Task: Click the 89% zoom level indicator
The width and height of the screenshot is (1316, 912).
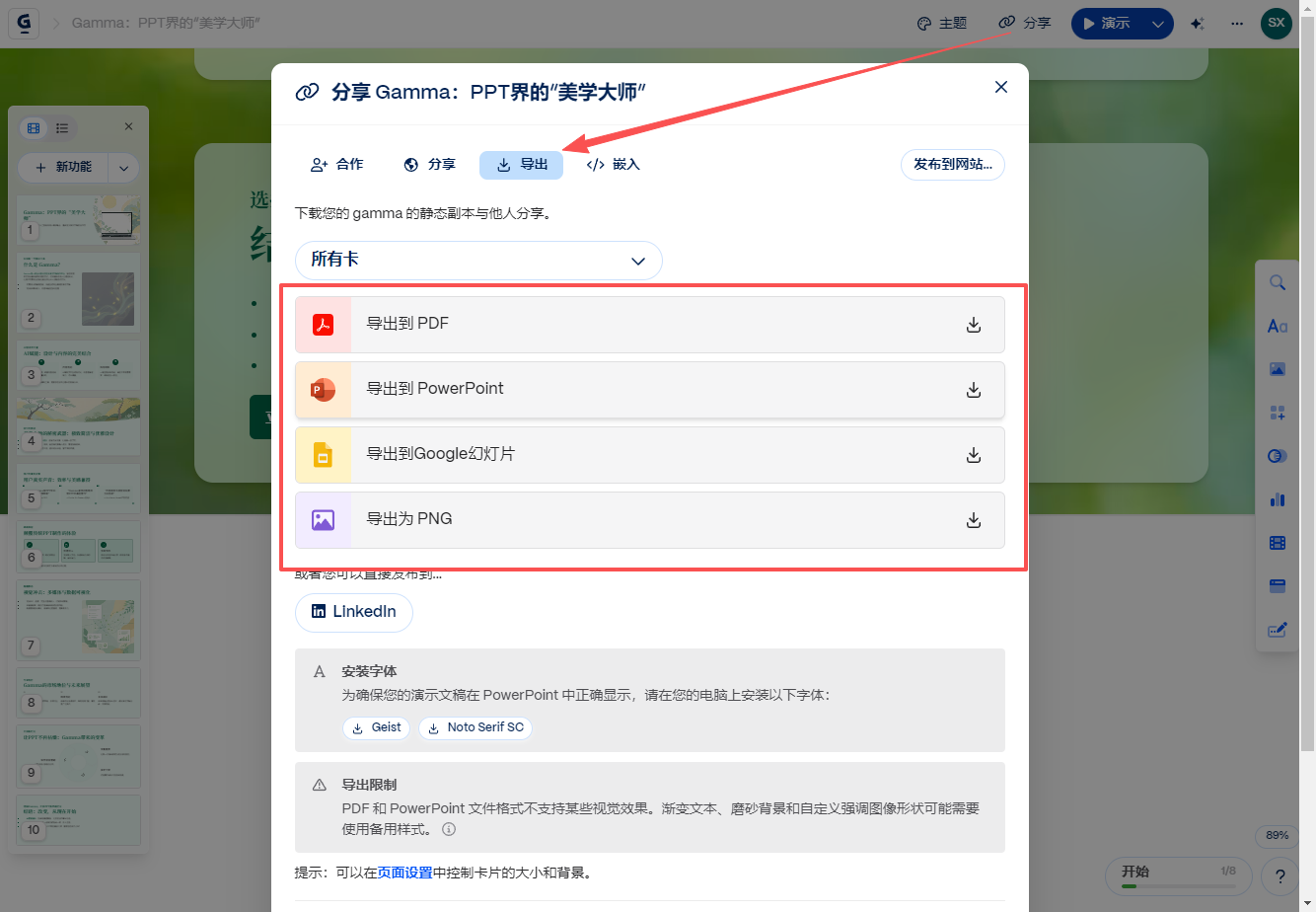Action: [1278, 836]
